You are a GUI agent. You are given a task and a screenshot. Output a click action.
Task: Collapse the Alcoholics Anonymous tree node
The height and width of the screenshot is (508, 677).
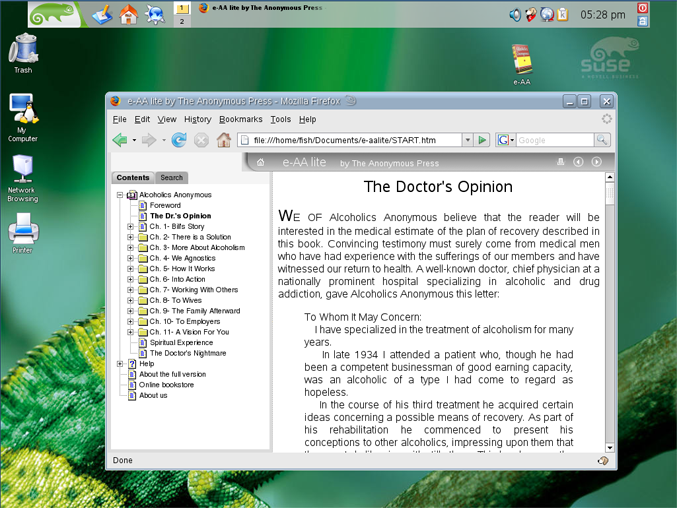[120, 195]
